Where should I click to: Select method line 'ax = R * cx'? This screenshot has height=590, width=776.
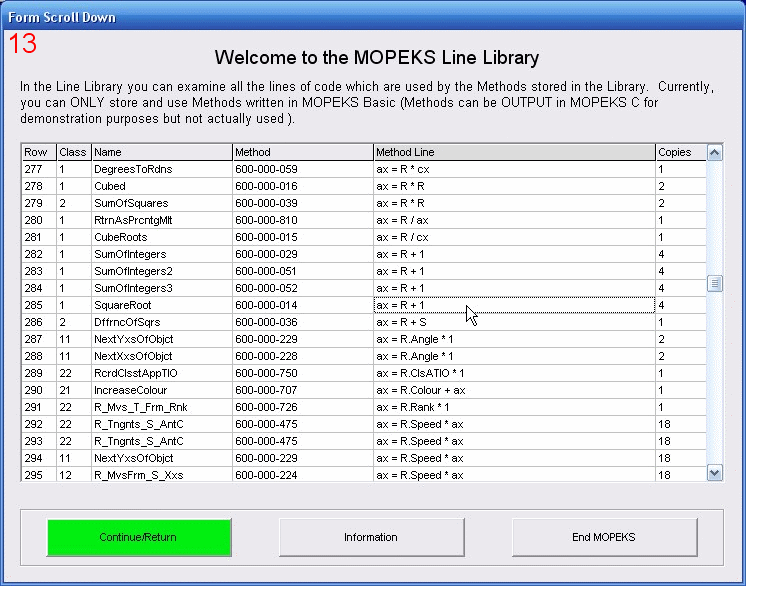point(514,169)
